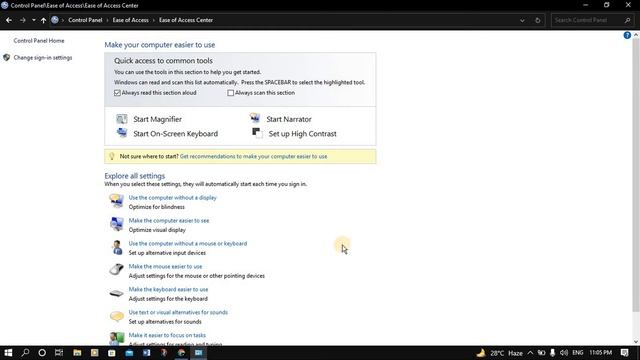The image size is (640, 360).
Task: Go forward using the Forward arrow
Action: (22, 20)
